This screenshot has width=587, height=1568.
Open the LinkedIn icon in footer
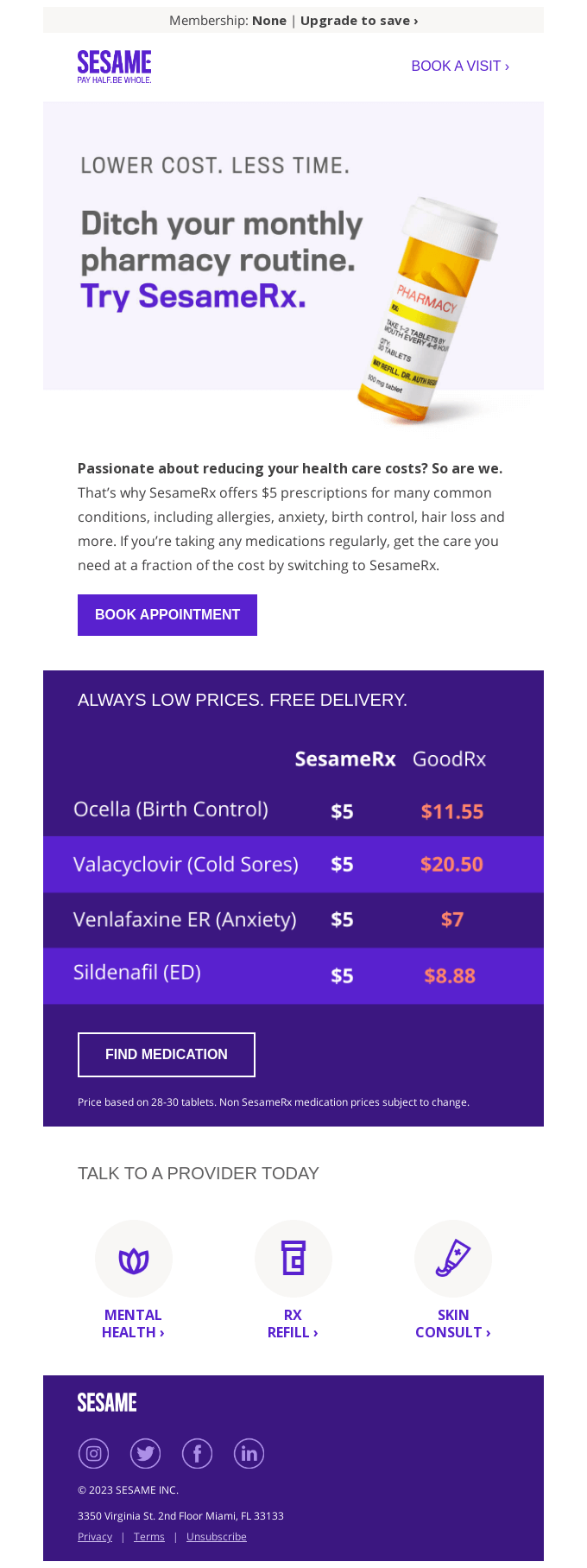pyautogui.click(x=249, y=1453)
